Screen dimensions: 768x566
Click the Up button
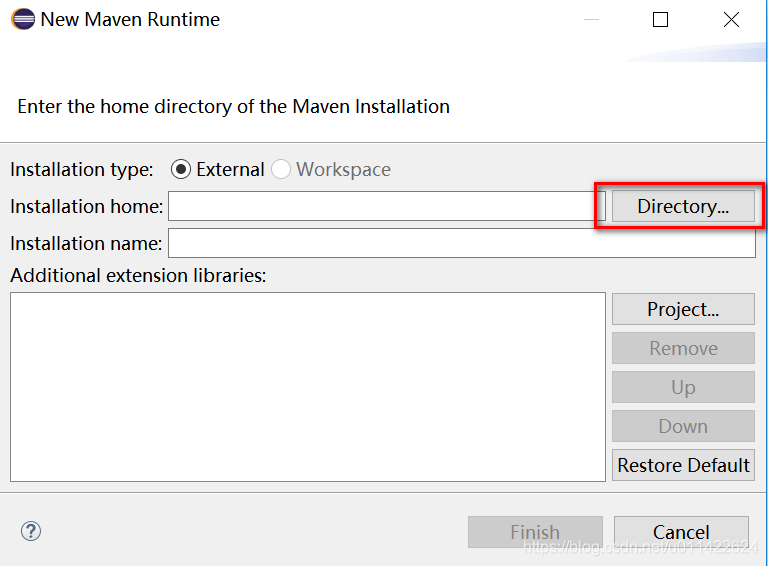pyautogui.click(x=683, y=387)
